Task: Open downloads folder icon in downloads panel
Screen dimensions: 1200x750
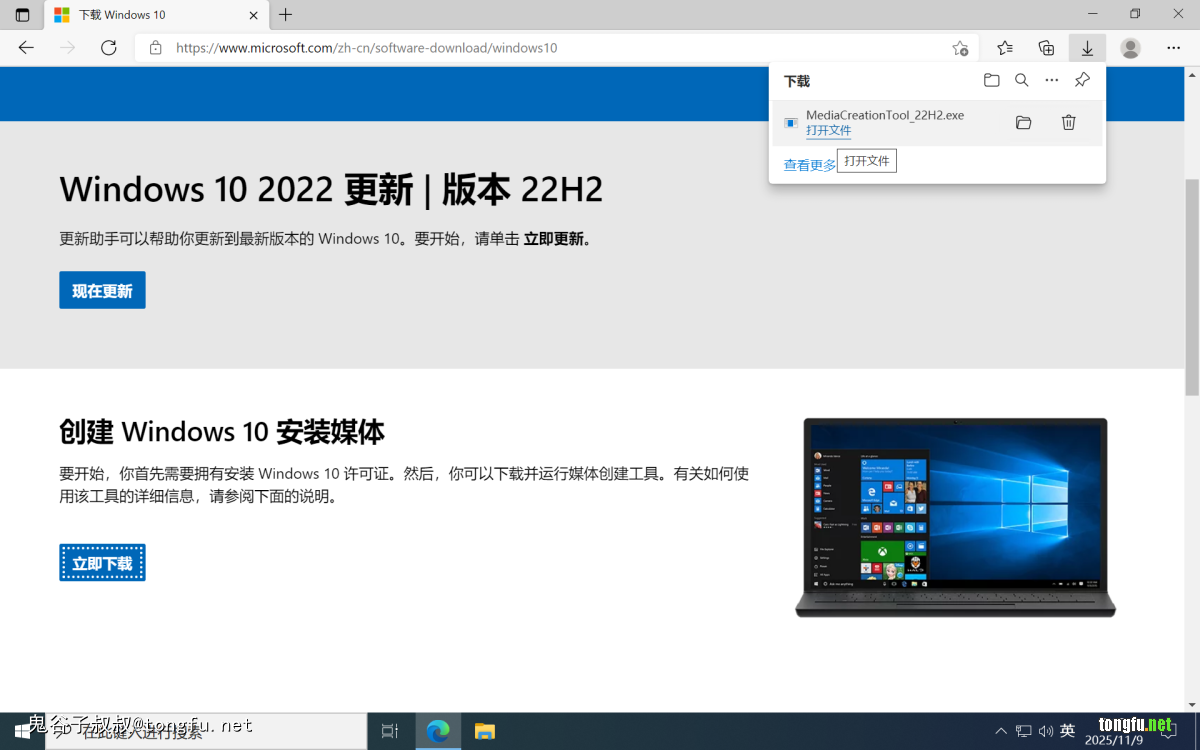Action: tap(991, 80)
